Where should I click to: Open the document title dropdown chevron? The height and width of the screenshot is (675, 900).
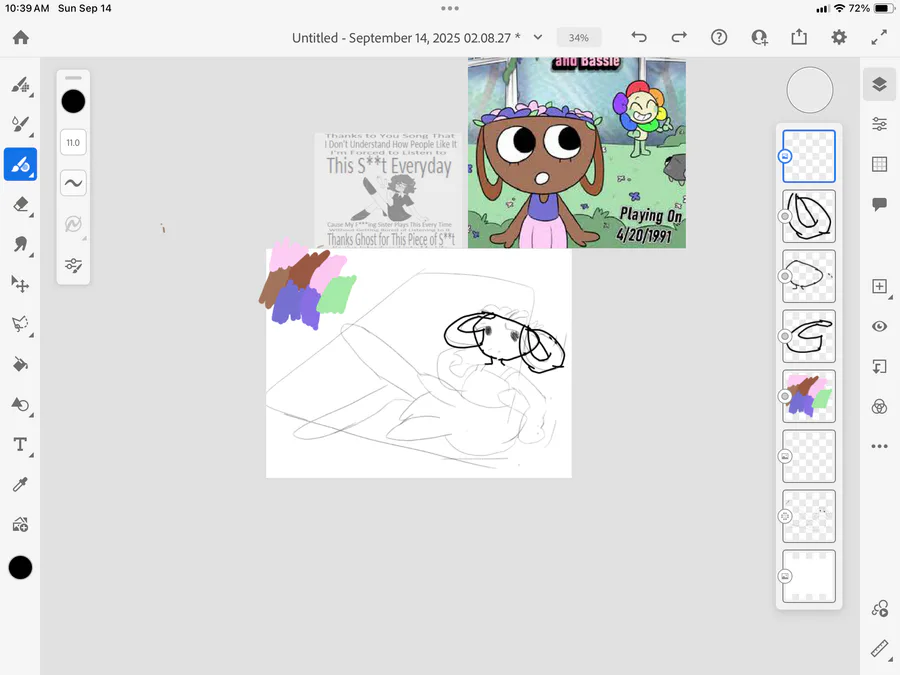[538, 38]
